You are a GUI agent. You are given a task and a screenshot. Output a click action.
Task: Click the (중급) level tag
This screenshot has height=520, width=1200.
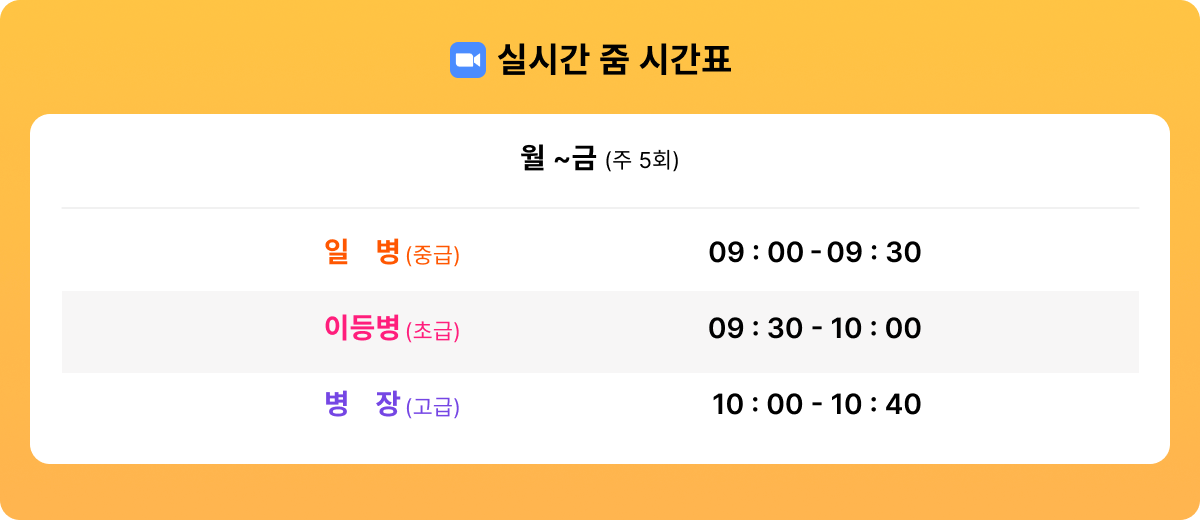(x=433, y=255)
